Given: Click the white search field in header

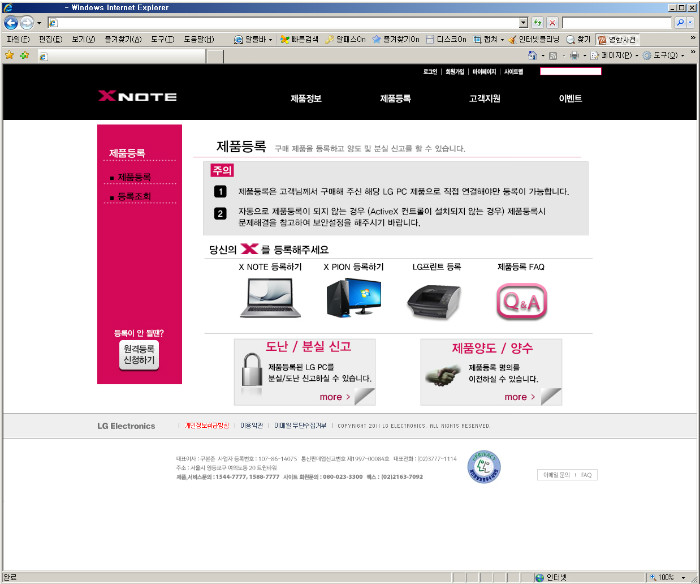Looking at the screenshot, I should (570, 72).
